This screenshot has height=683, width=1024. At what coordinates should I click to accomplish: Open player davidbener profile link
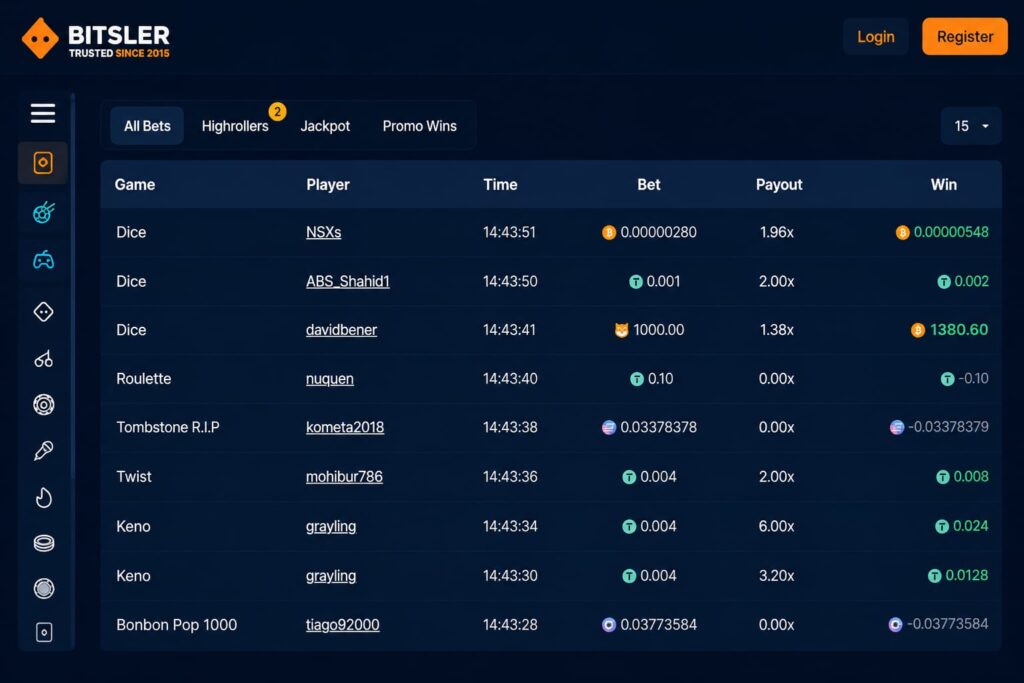pyautogui.click(x=341, y=330)
